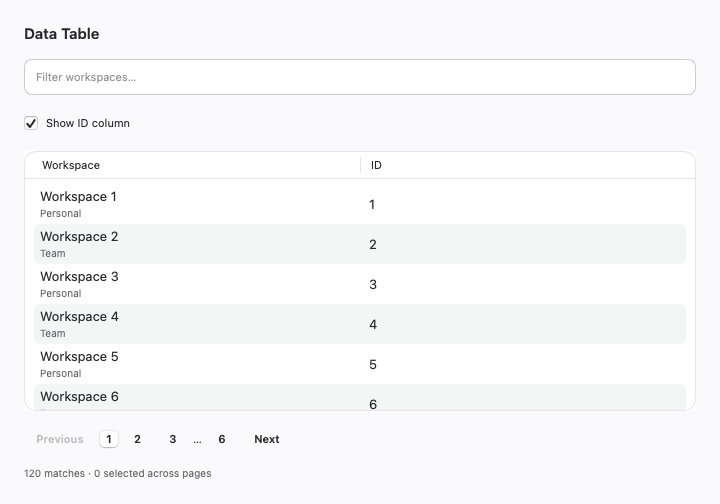Viewport: 720px width, 504px height.
Task: Select the Workspace 6 row name
Action: [x=79, y=396]
